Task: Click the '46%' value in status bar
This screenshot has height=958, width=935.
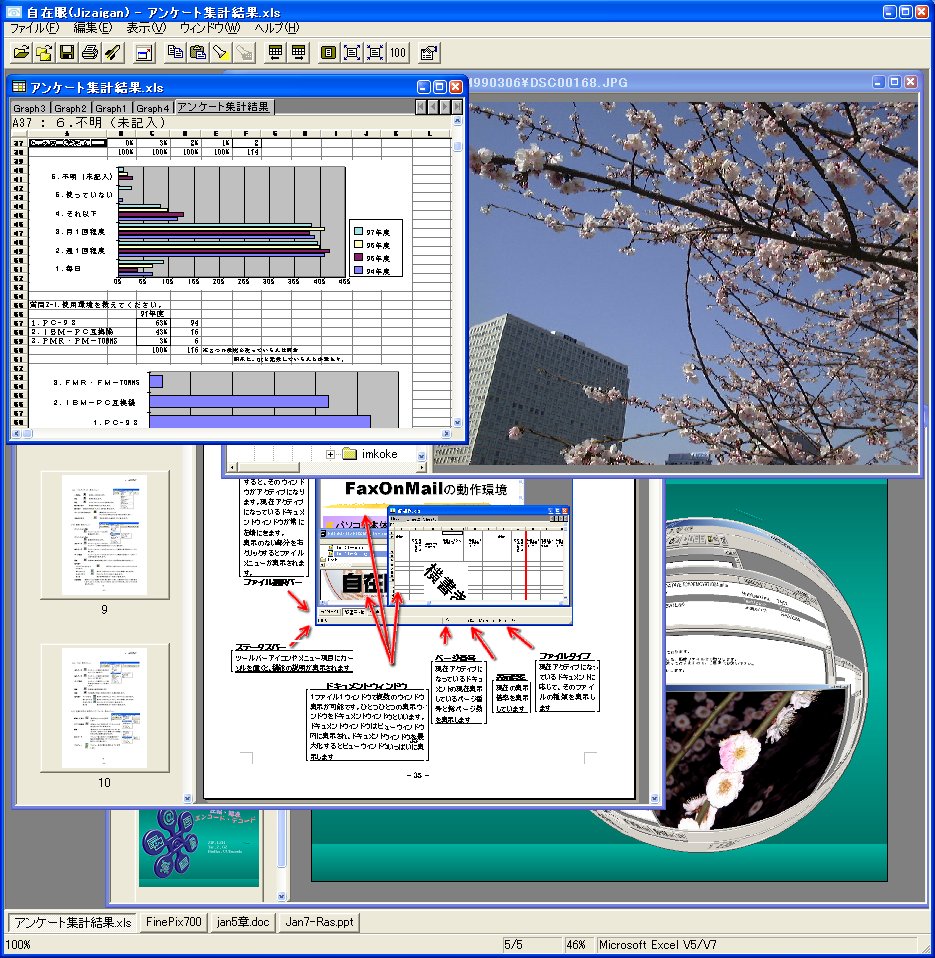Action: [576, 945]
